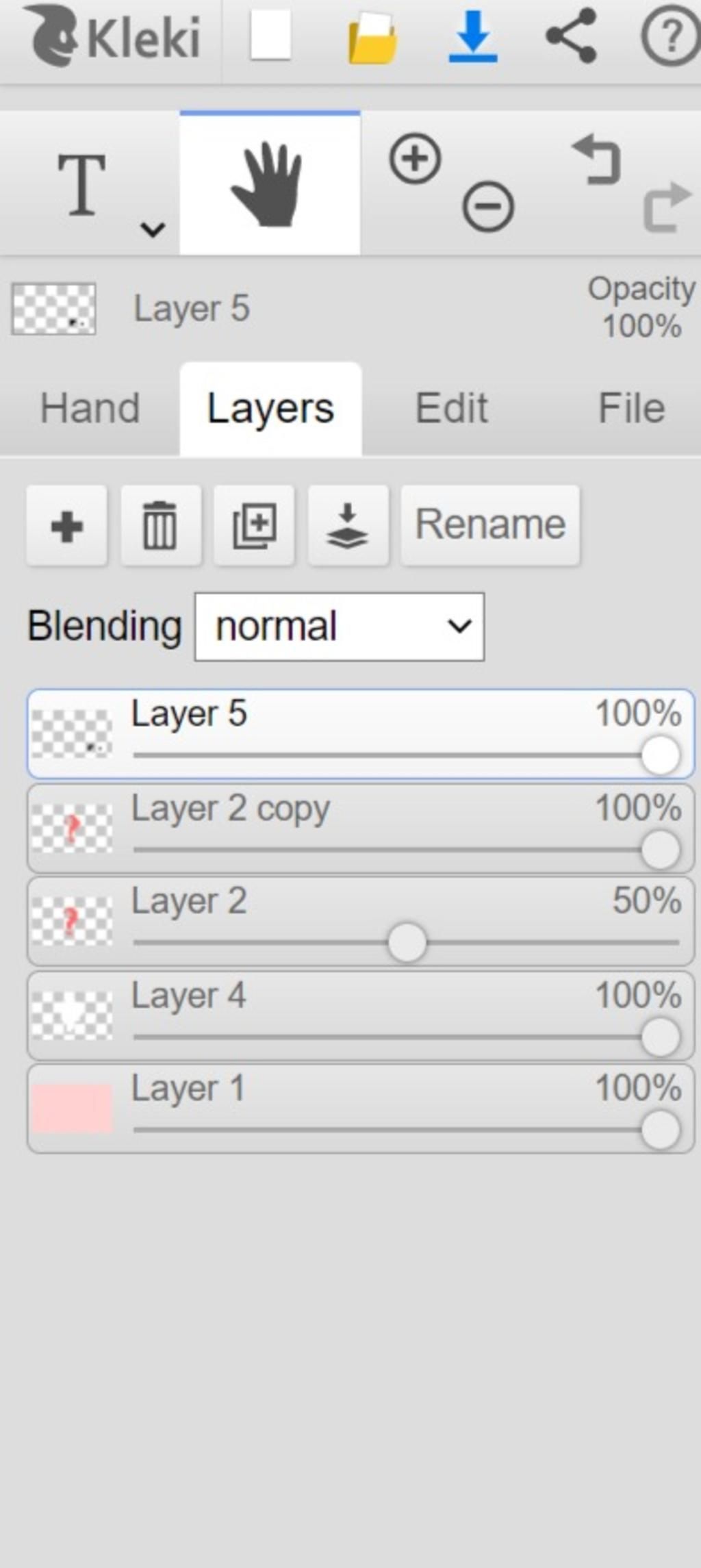Download the image with blue arrow icon
The height and width of the screenshot is (1568, 701).
[x=472, y=37]
